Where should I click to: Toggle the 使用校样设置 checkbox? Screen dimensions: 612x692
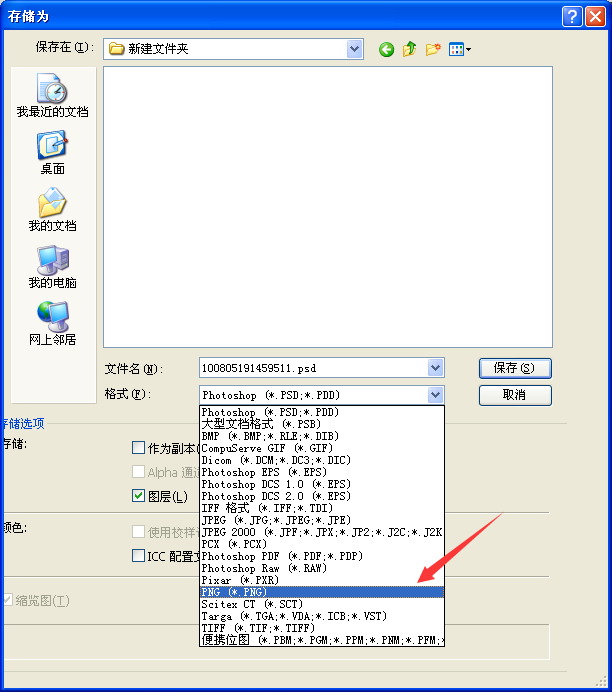[x=139, y=532]
